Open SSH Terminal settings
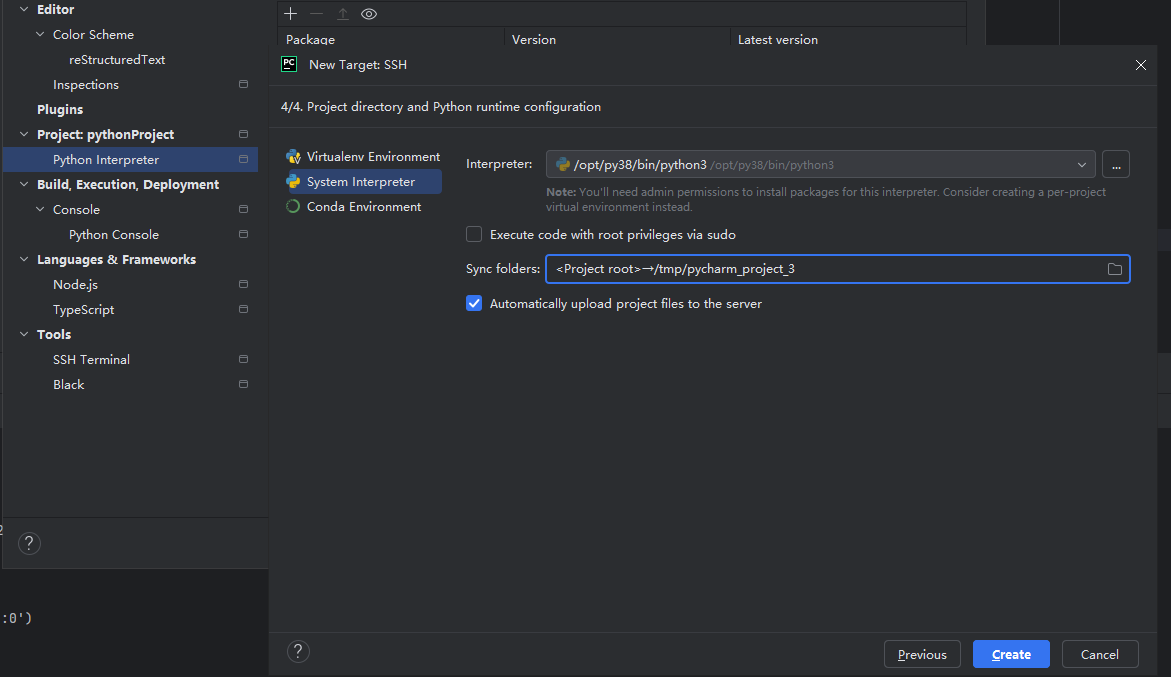This screenshot has width=1171, height=677. point(91,360)
